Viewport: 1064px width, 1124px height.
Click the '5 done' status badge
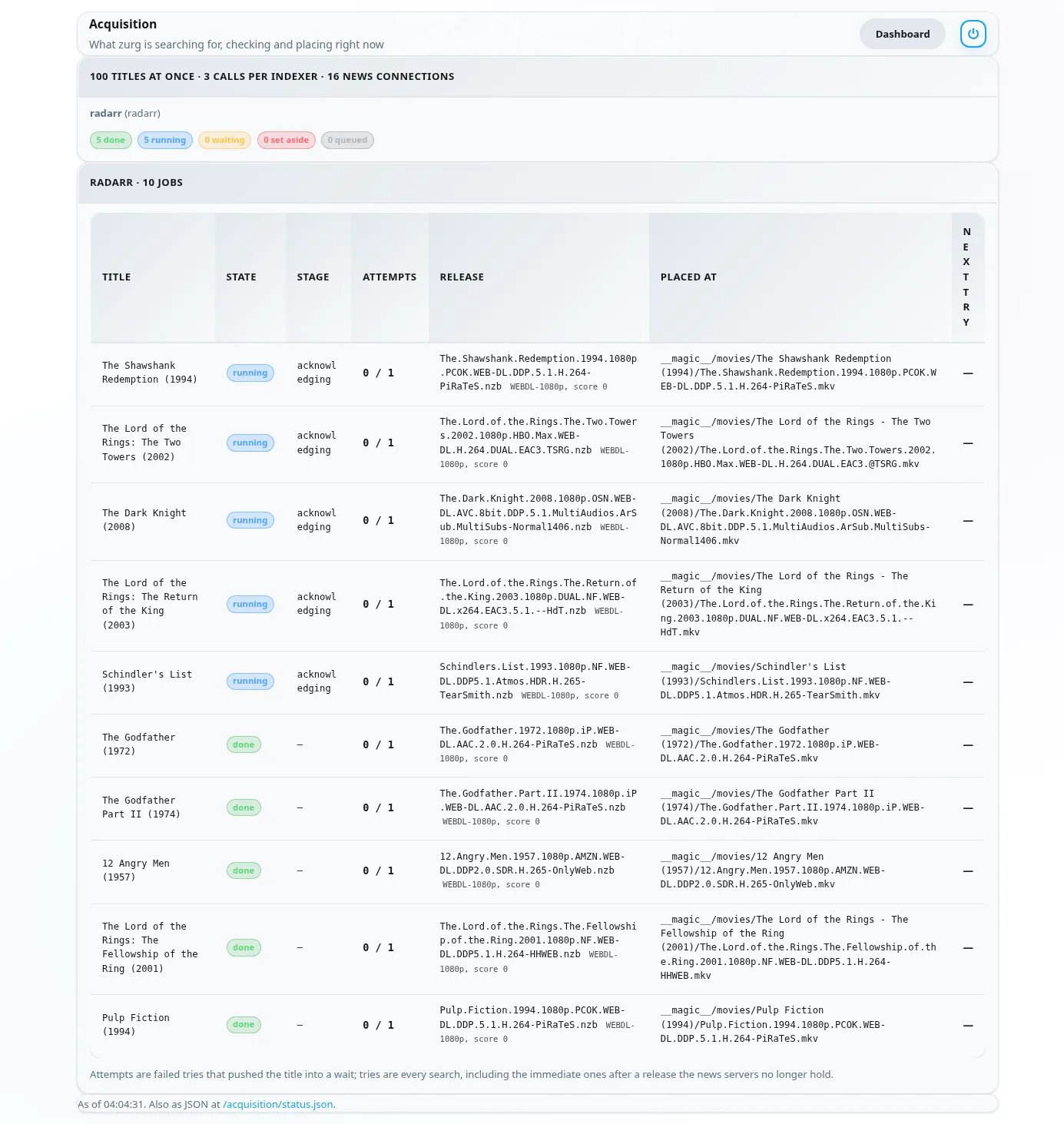tap(111, 140)
